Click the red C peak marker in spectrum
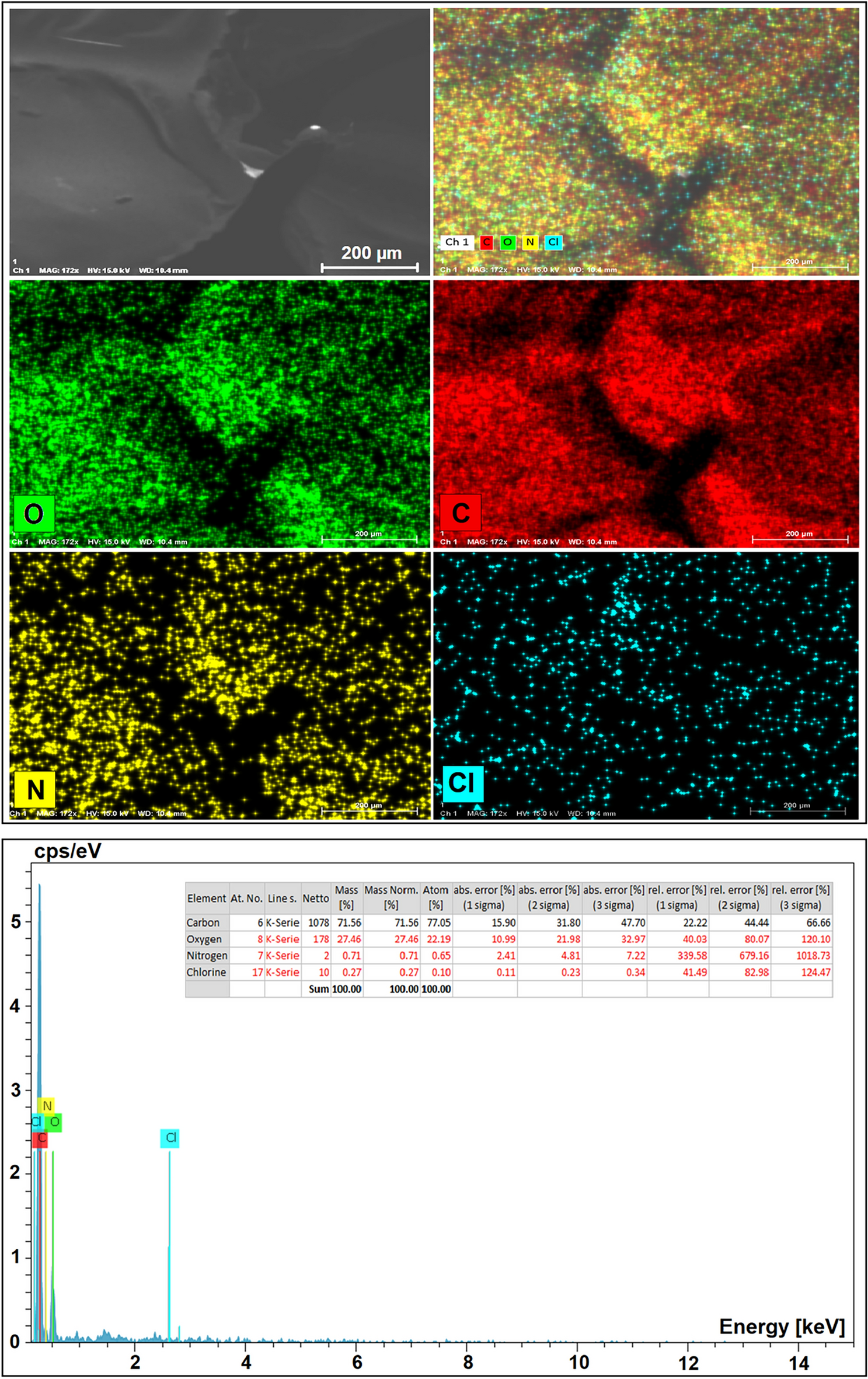 (41, 1138)
